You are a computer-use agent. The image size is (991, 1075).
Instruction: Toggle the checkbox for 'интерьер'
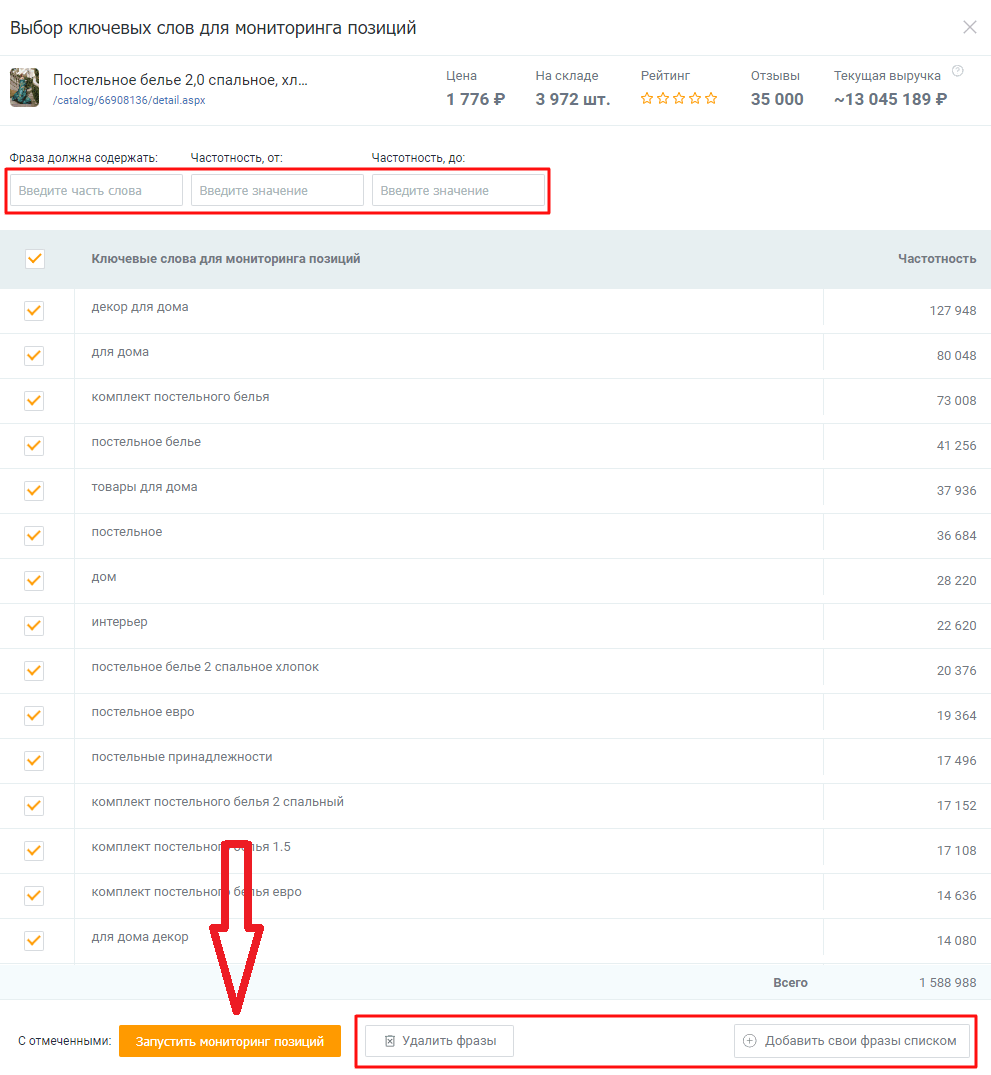click(34, 626)
